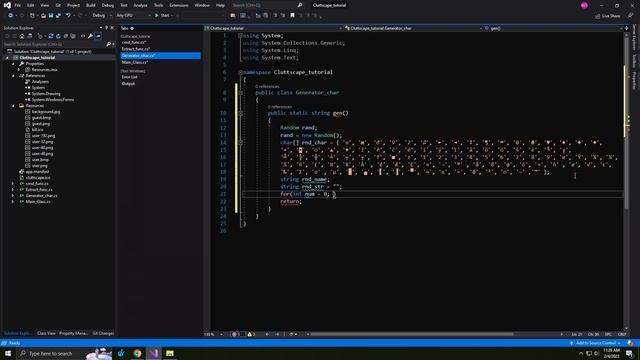The height and width of the screenshot is (360, 640).
Task: Select cluttscape.ico in Solution Explorer
Action: pos(38,178)
